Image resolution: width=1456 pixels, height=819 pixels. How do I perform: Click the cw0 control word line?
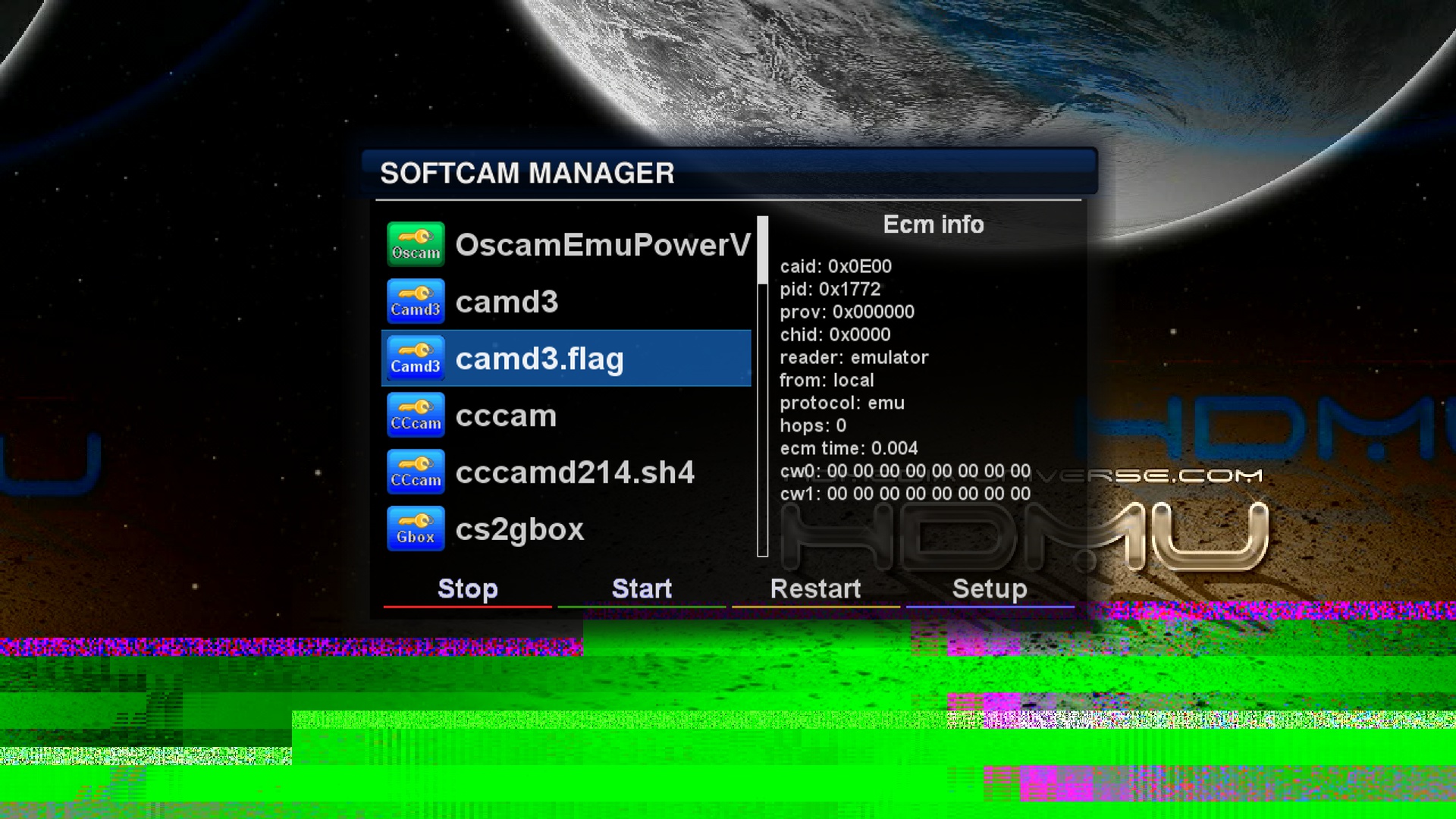(905, 471)
